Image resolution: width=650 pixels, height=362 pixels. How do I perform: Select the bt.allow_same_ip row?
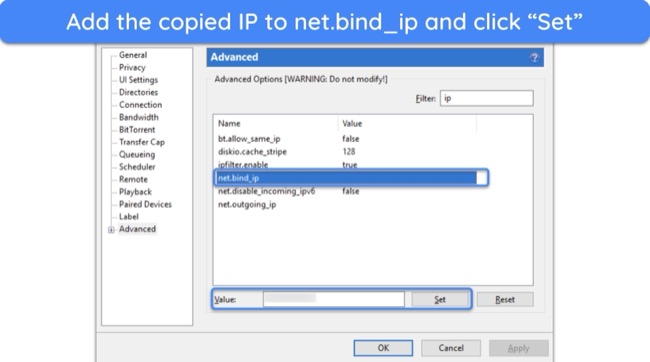point(345,138)
